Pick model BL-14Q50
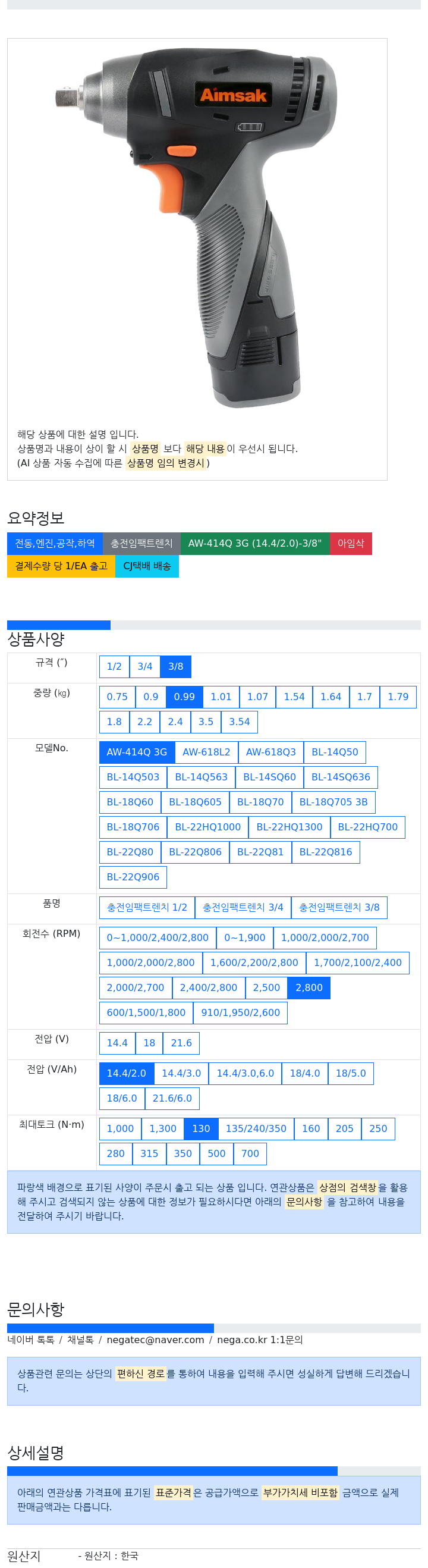 pos(335,752)
